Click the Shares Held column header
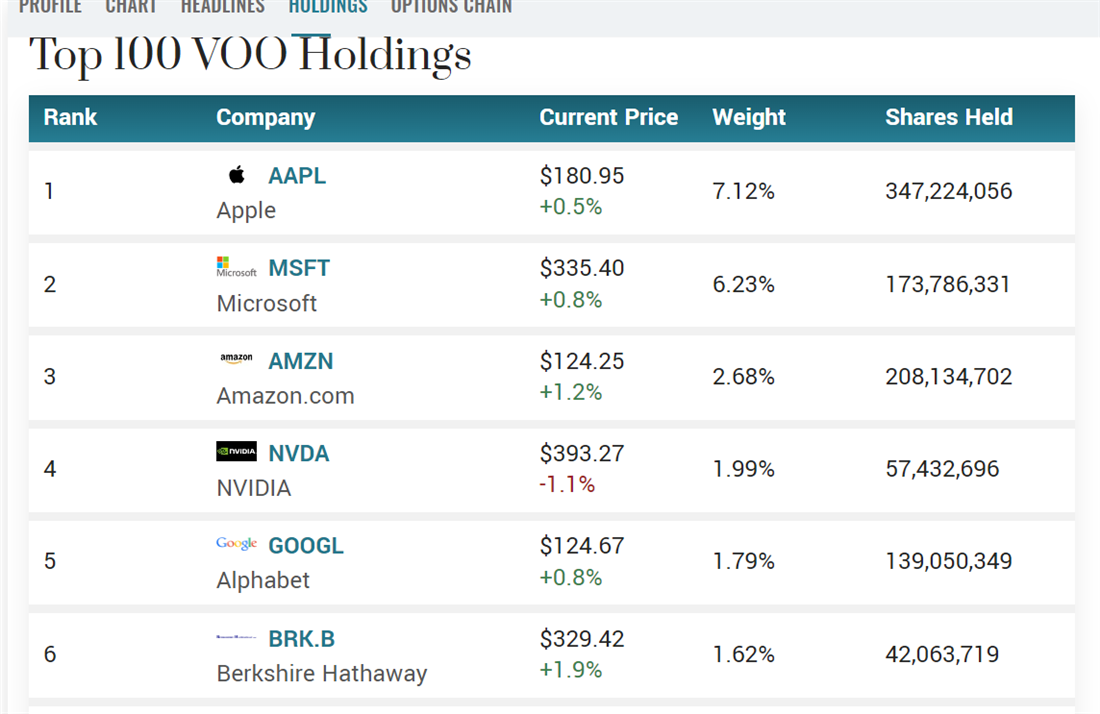 pos(949,117)
